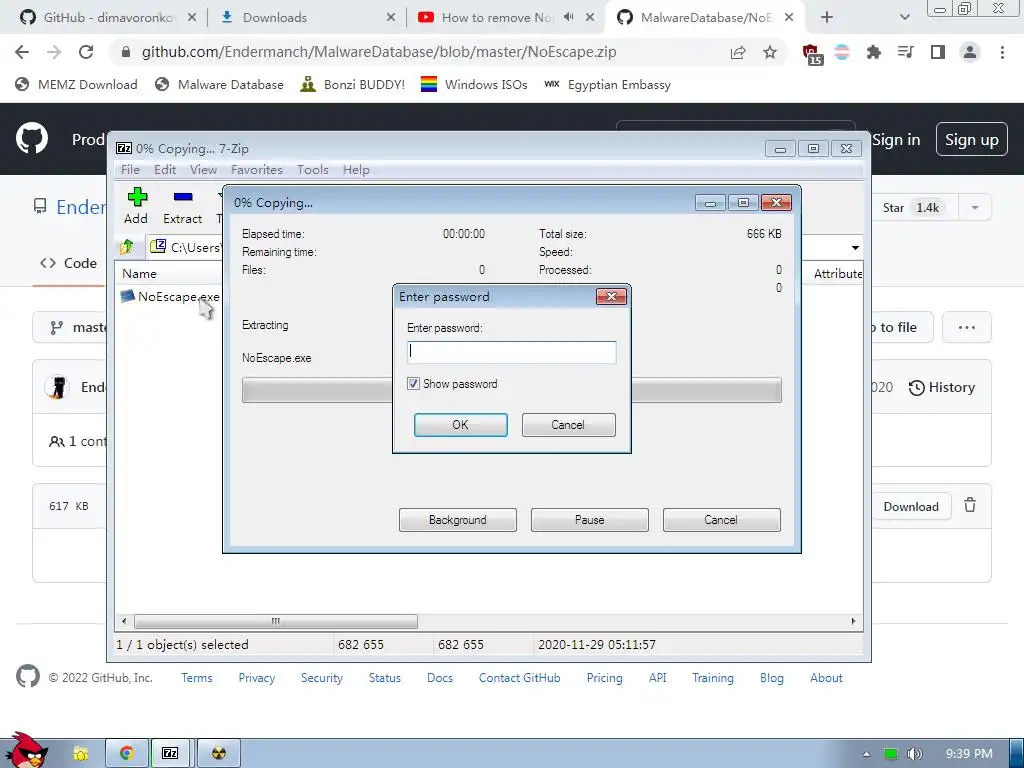Open 7-Zip Help menu
The image size is (1024, 768).
(x=356, y=170)
